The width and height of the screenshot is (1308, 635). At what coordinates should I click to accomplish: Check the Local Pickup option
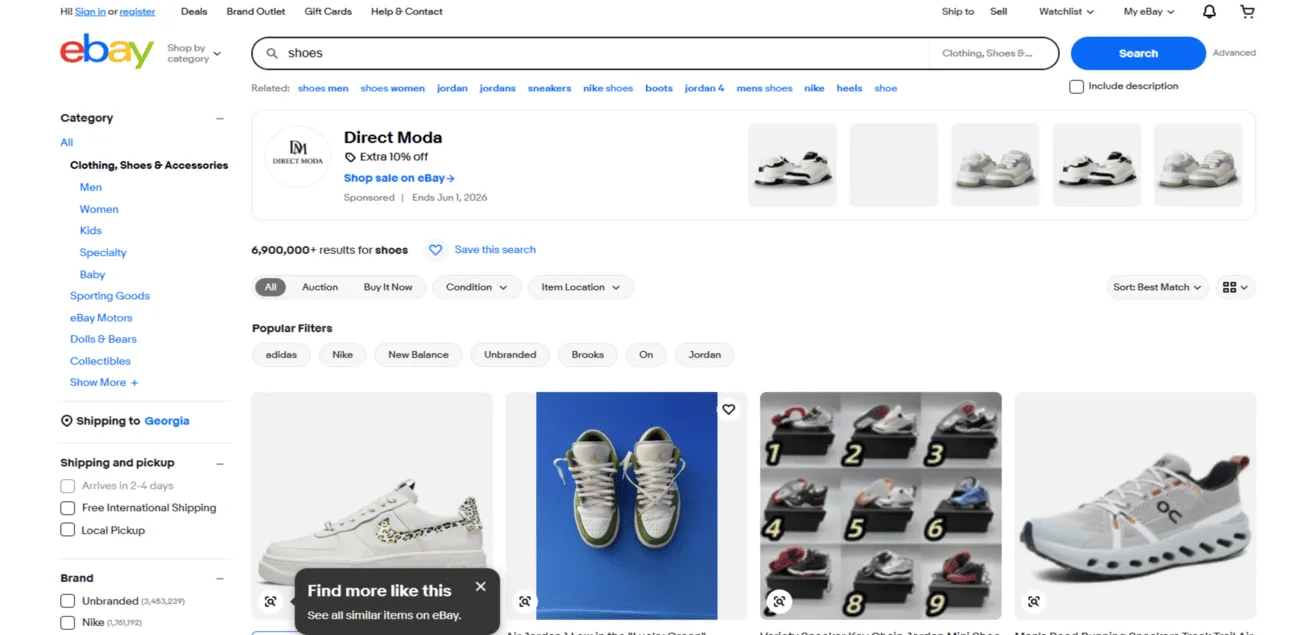[68, 530]
